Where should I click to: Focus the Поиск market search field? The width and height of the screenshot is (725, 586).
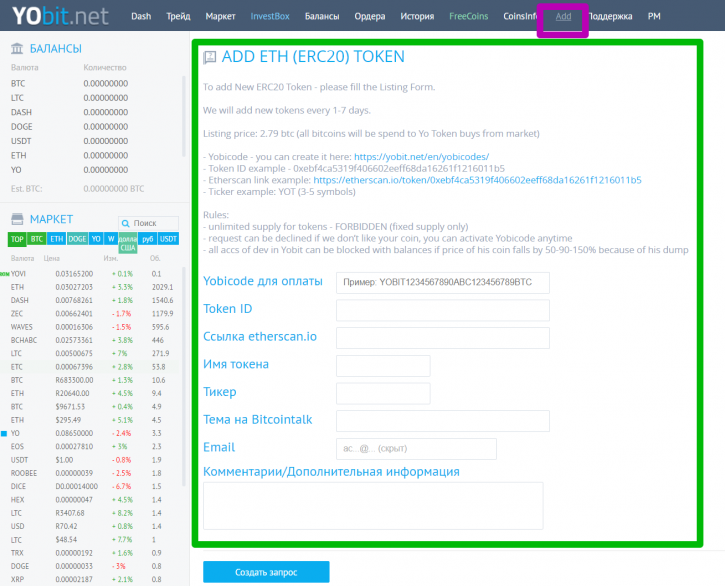(x=148, y=223)
